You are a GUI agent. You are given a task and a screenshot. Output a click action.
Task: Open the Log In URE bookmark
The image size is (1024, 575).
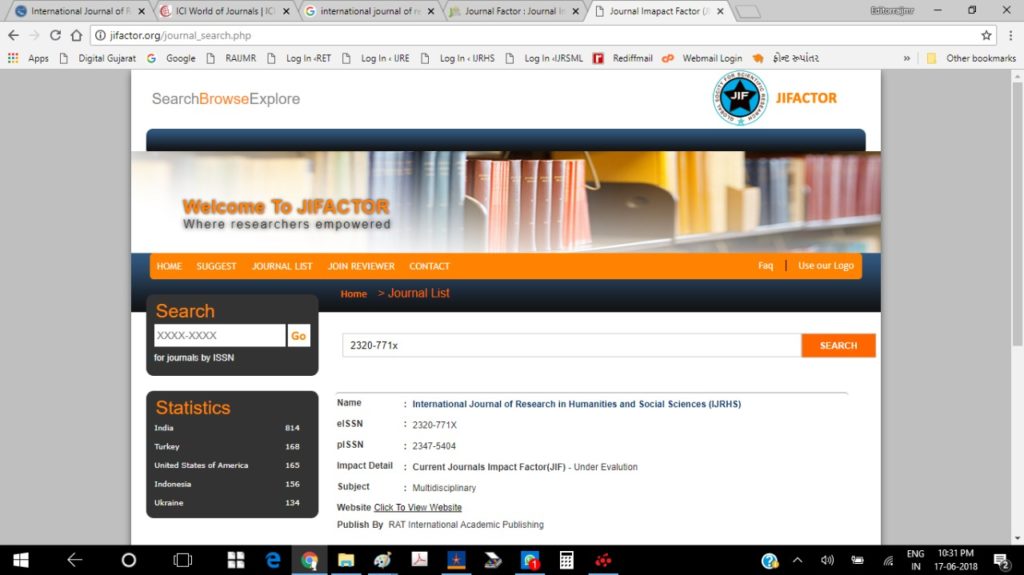pos(376,58)
